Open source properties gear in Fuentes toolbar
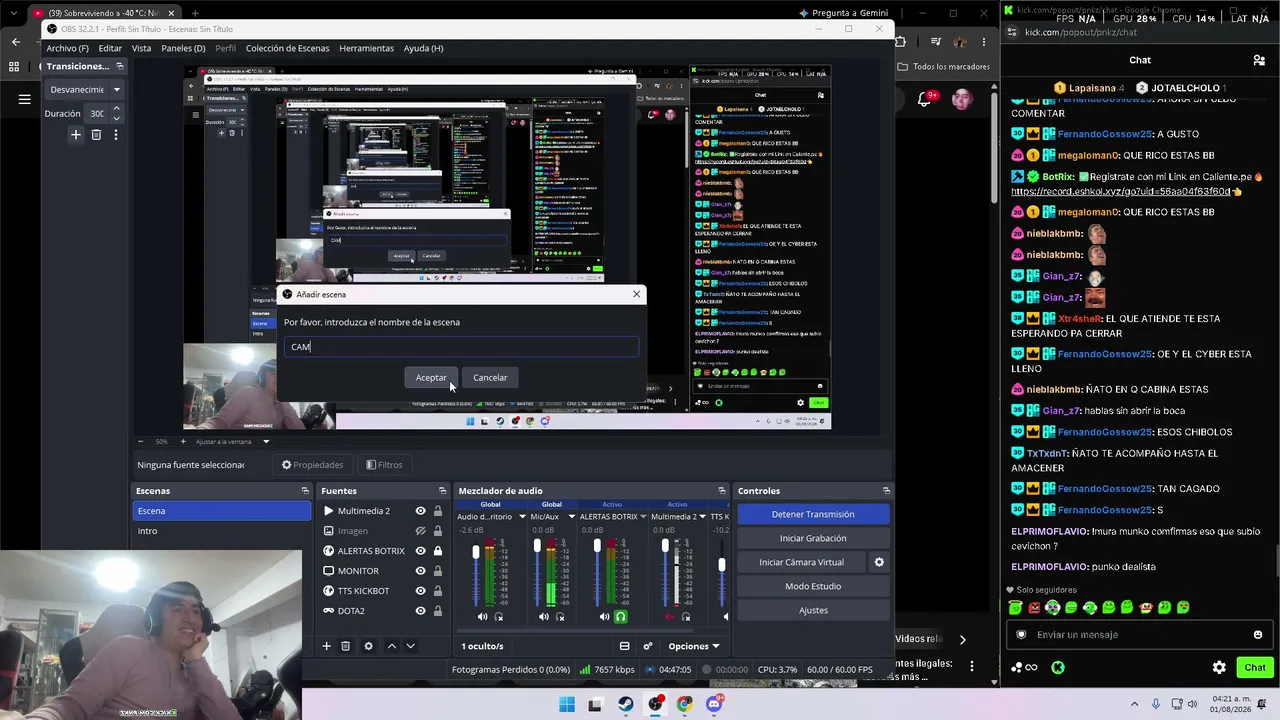Screen dimensions: 1280x720 pyautogui.click(x=368, y=646)
